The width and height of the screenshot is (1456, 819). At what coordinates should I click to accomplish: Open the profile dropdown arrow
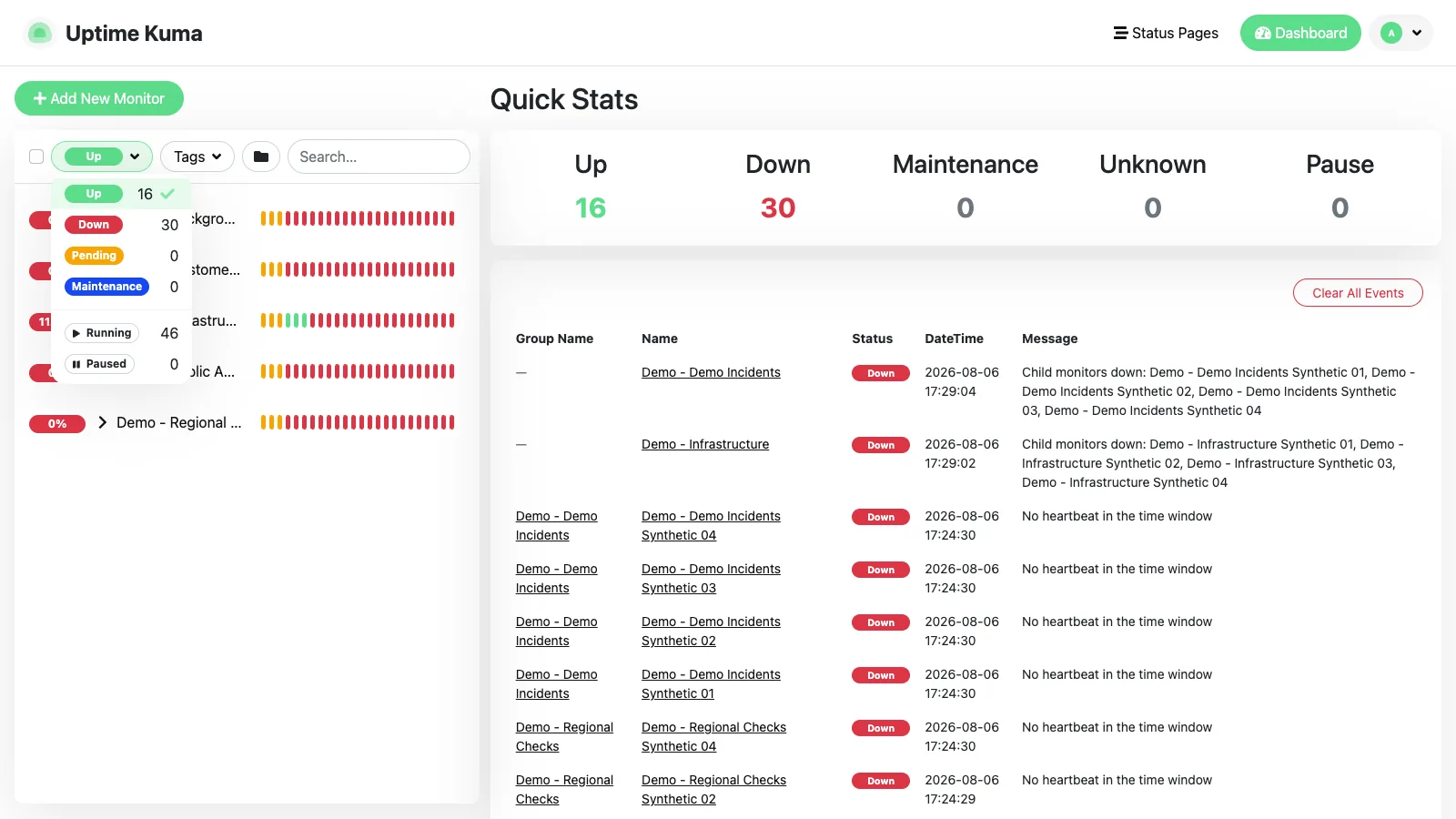(x=1417, y=33)
